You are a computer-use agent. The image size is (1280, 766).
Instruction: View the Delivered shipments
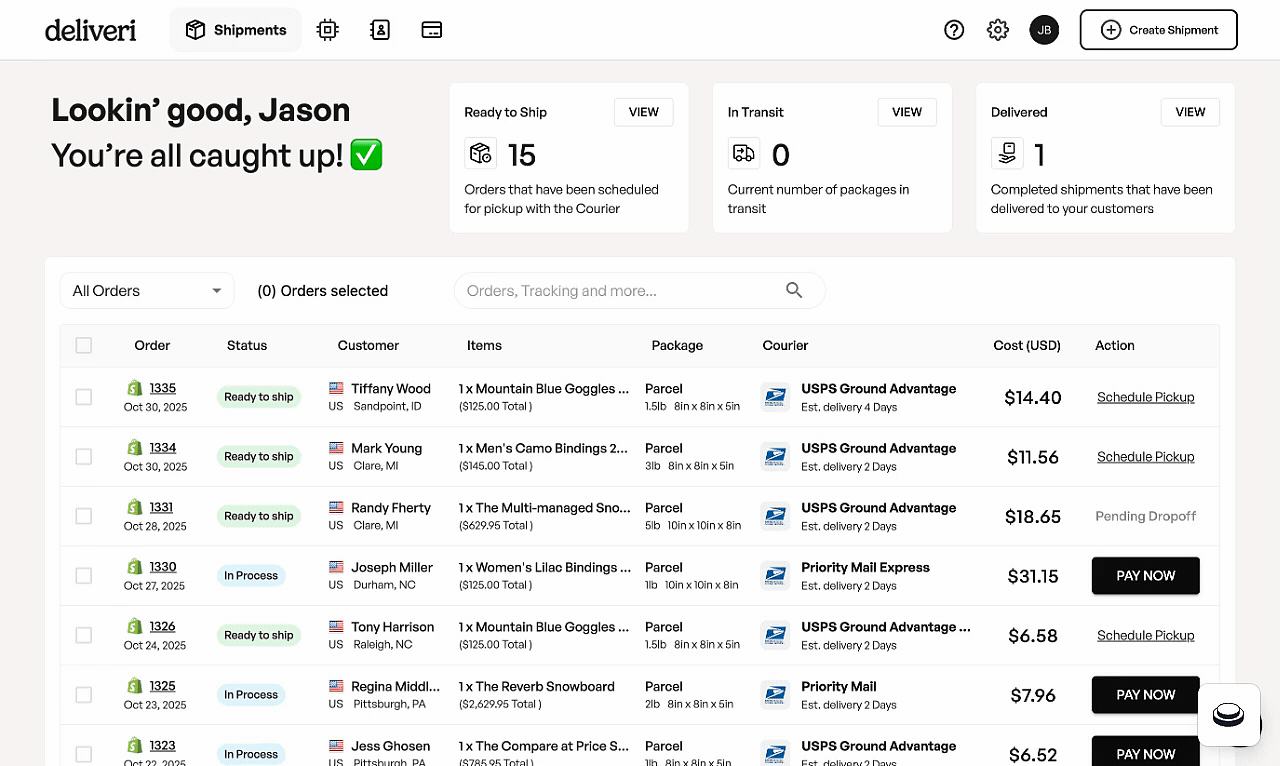tap(1190, 112)
